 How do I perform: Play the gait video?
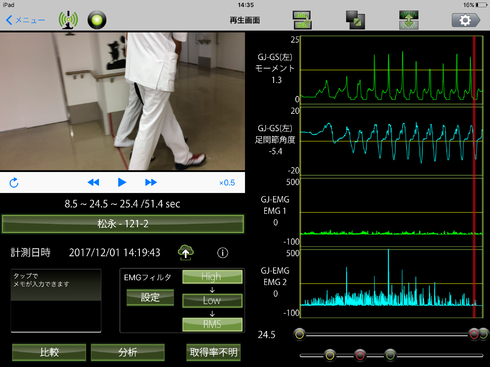click(x=122, y=182)
